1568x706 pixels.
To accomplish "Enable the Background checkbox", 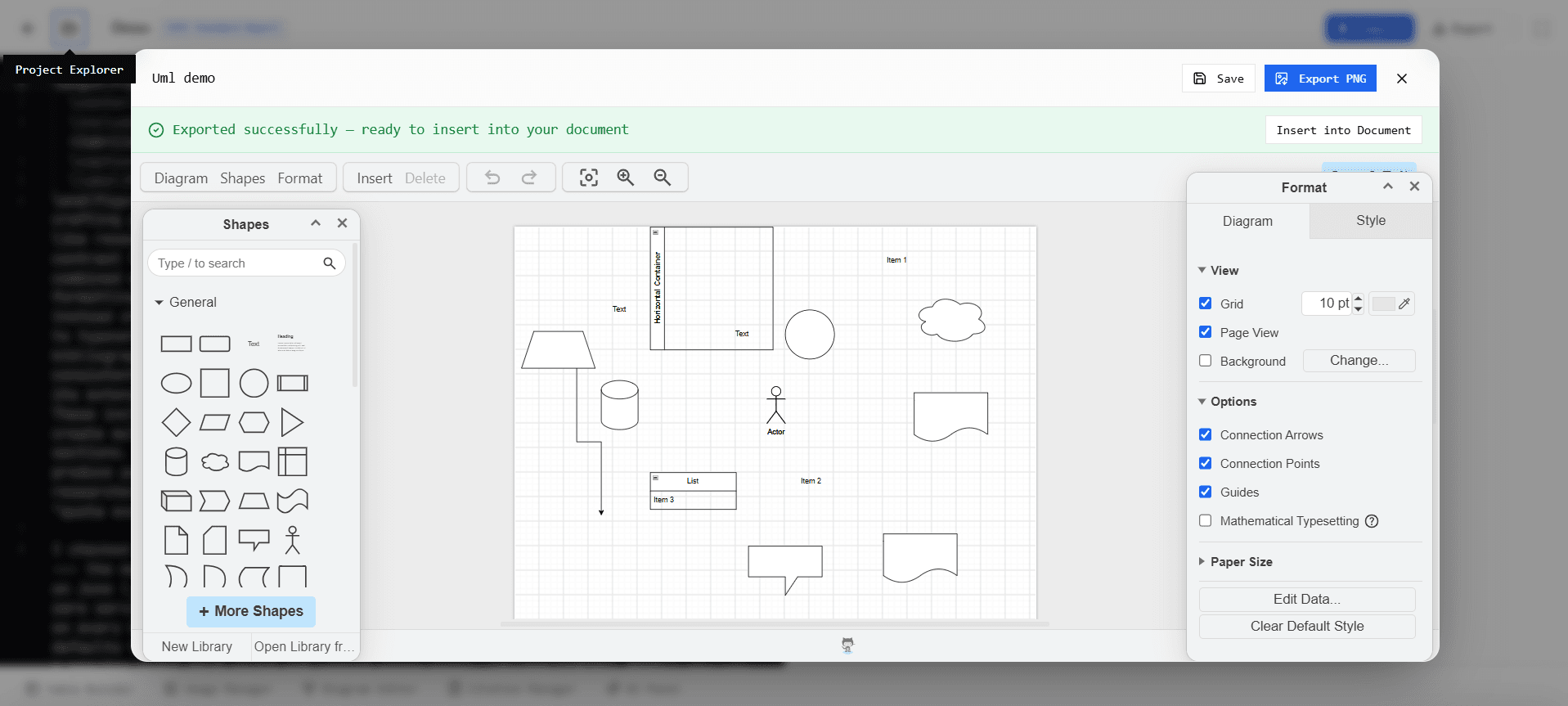I will click(x=1205, y=361).
